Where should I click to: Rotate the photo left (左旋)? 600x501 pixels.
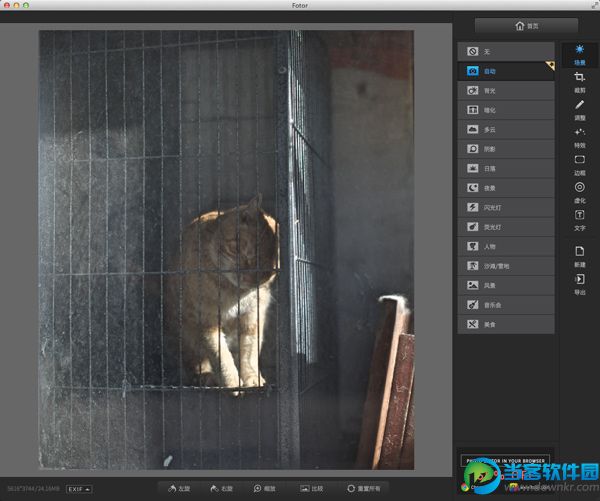(179, 489)
